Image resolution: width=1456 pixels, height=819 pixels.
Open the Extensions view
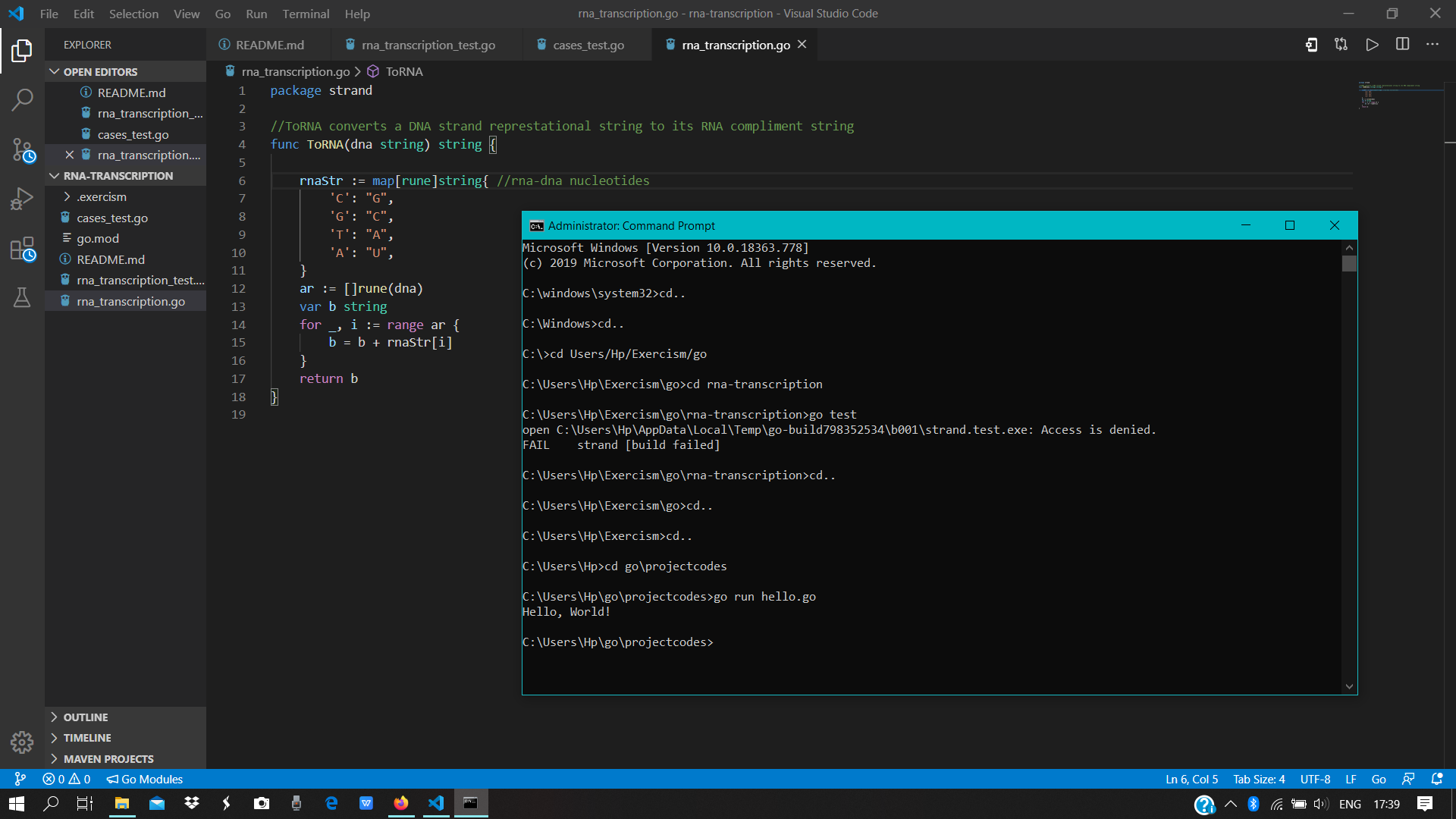(21, 249)
